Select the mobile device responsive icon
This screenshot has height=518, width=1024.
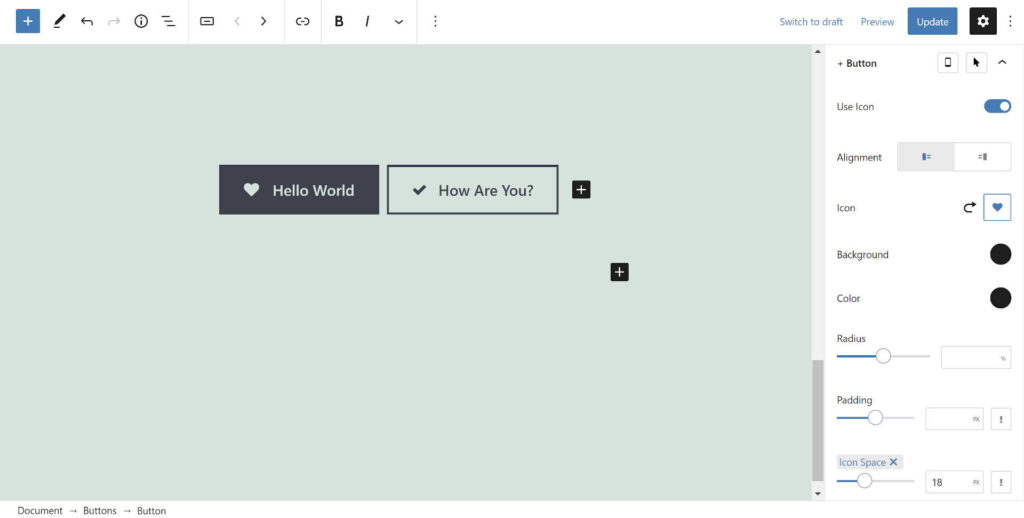(948, 63)
